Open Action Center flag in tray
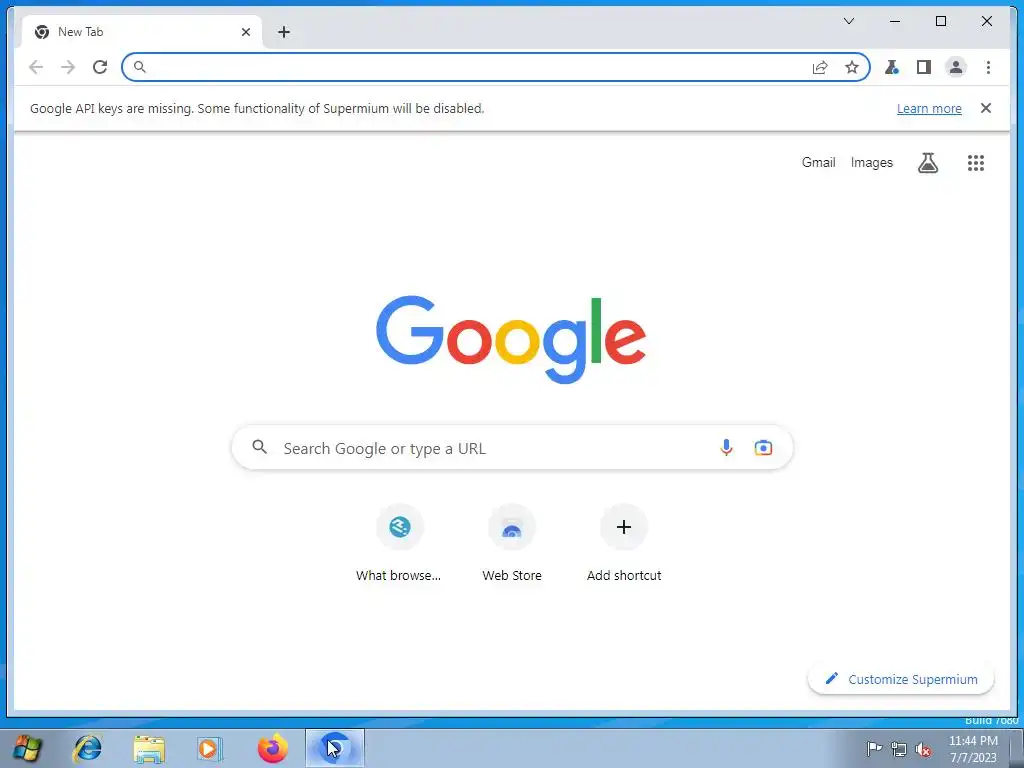This screenshot has width=1024, height=768. (874, 749)
